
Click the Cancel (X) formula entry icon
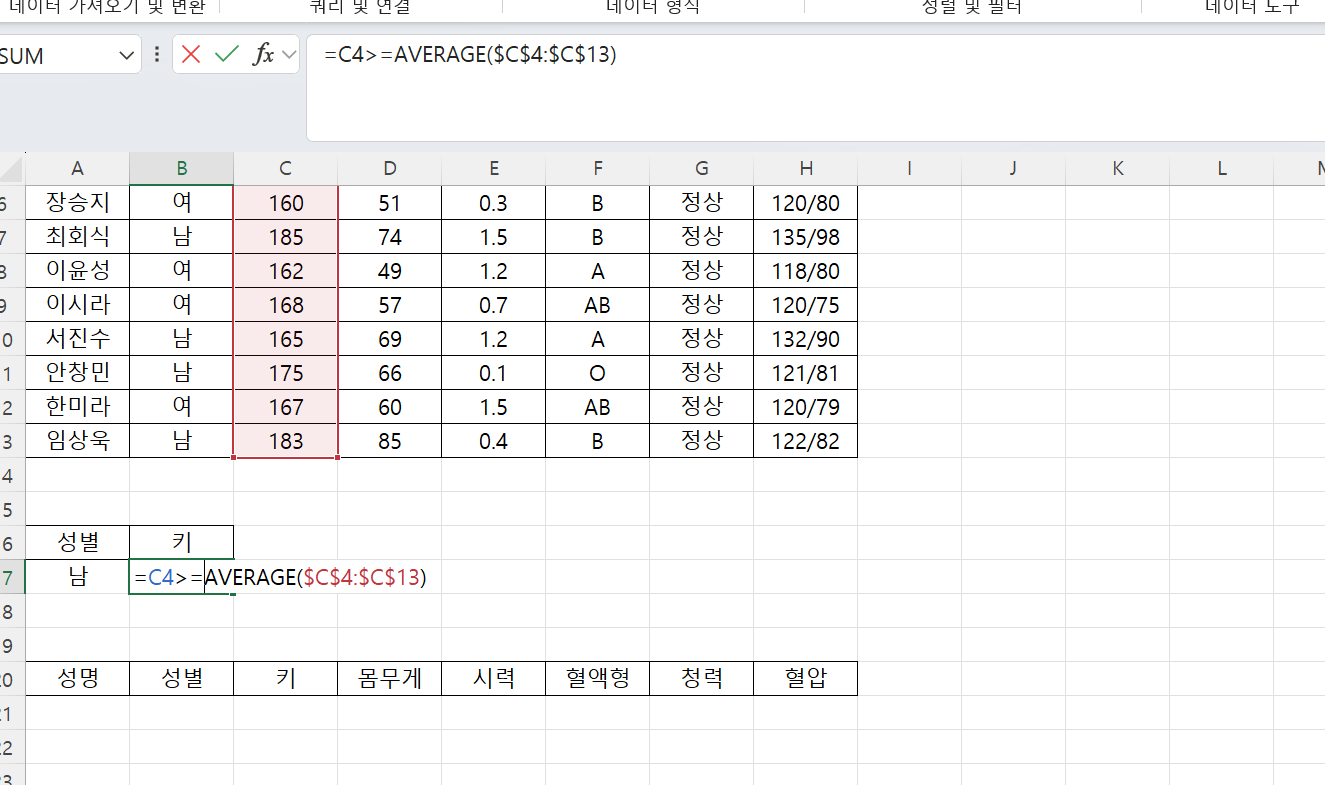point(191,55)
